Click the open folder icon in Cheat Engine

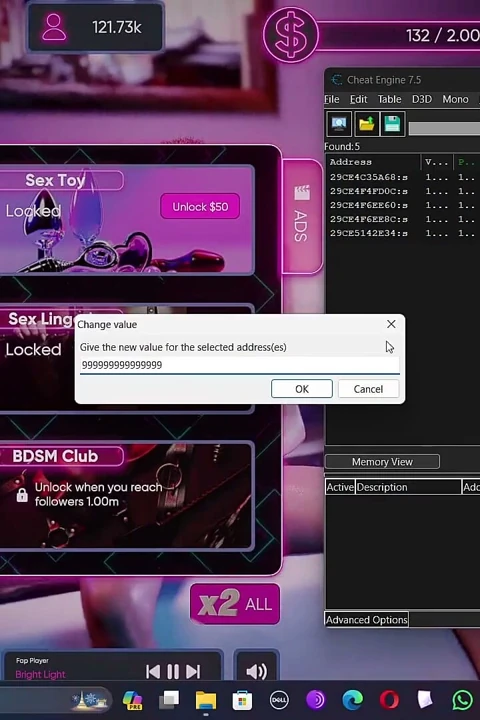click(366, 124)
